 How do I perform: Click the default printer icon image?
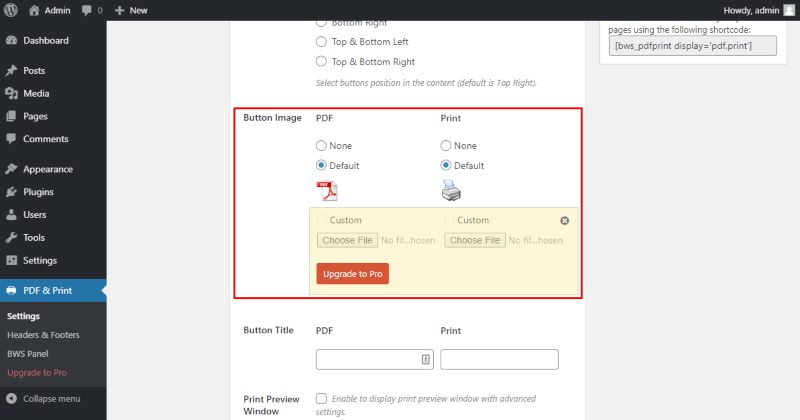point(451,190)
